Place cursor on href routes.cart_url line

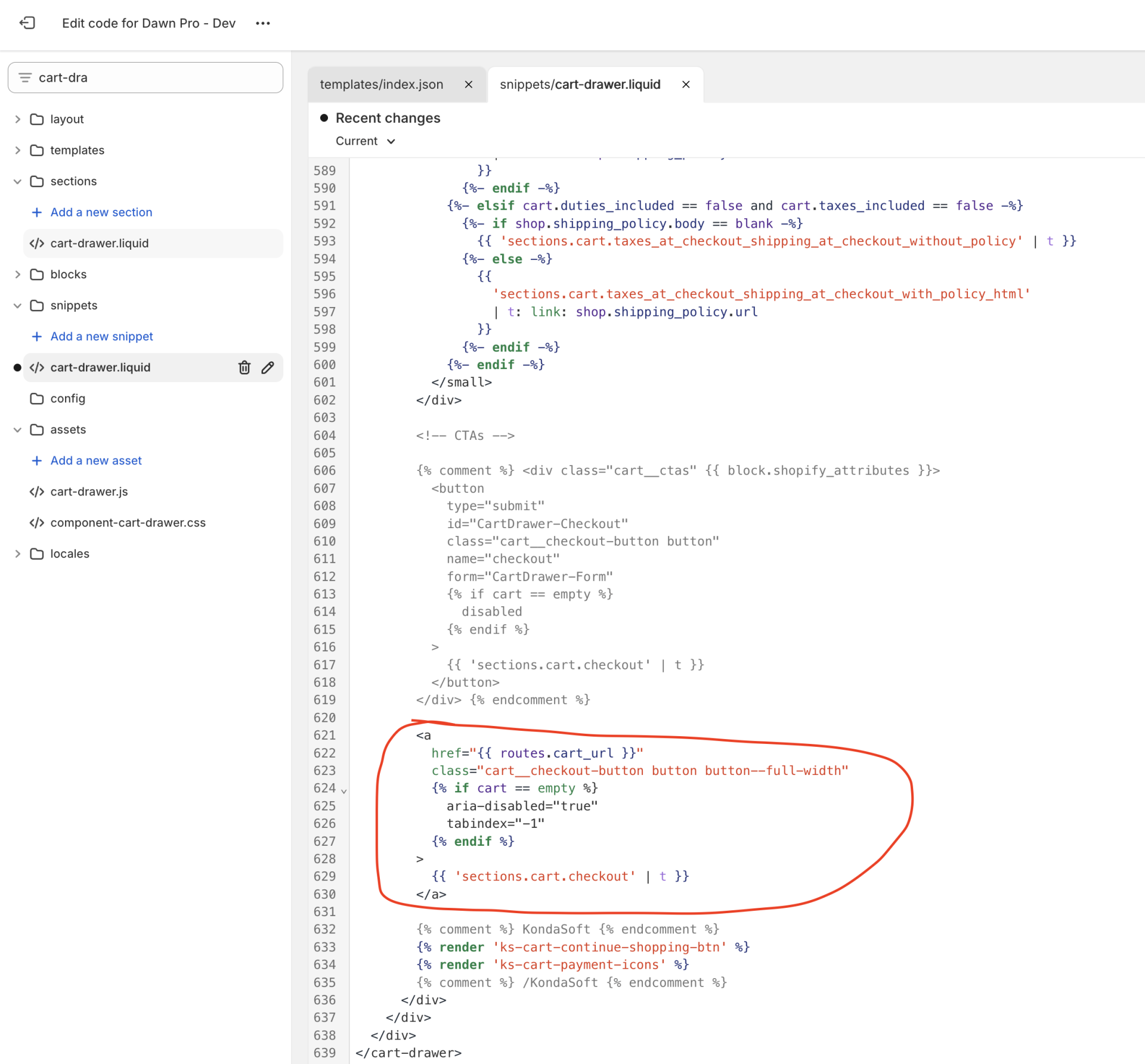pos(537,753)
